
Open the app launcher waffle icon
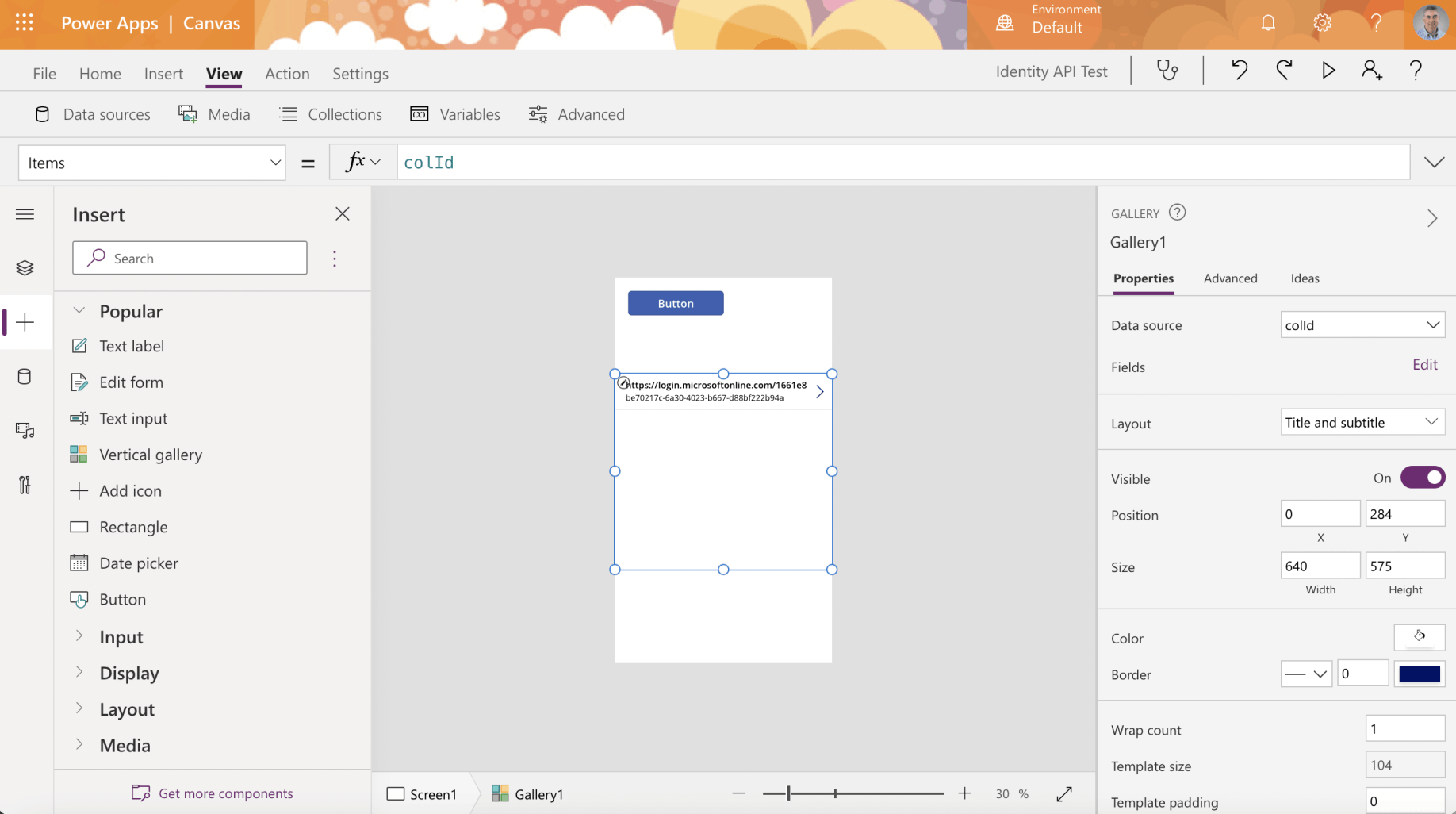[25, 23]
